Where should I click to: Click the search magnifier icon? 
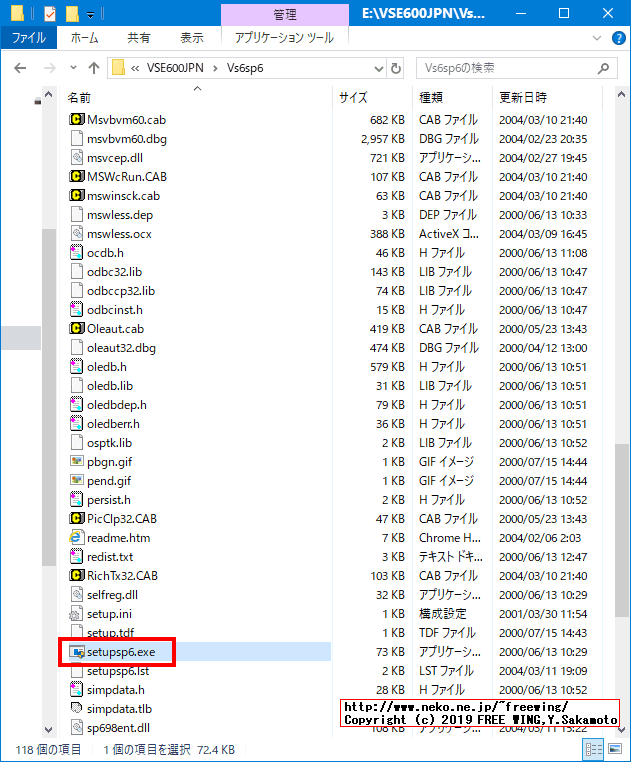pyautogui.click(x=603, y=68)
